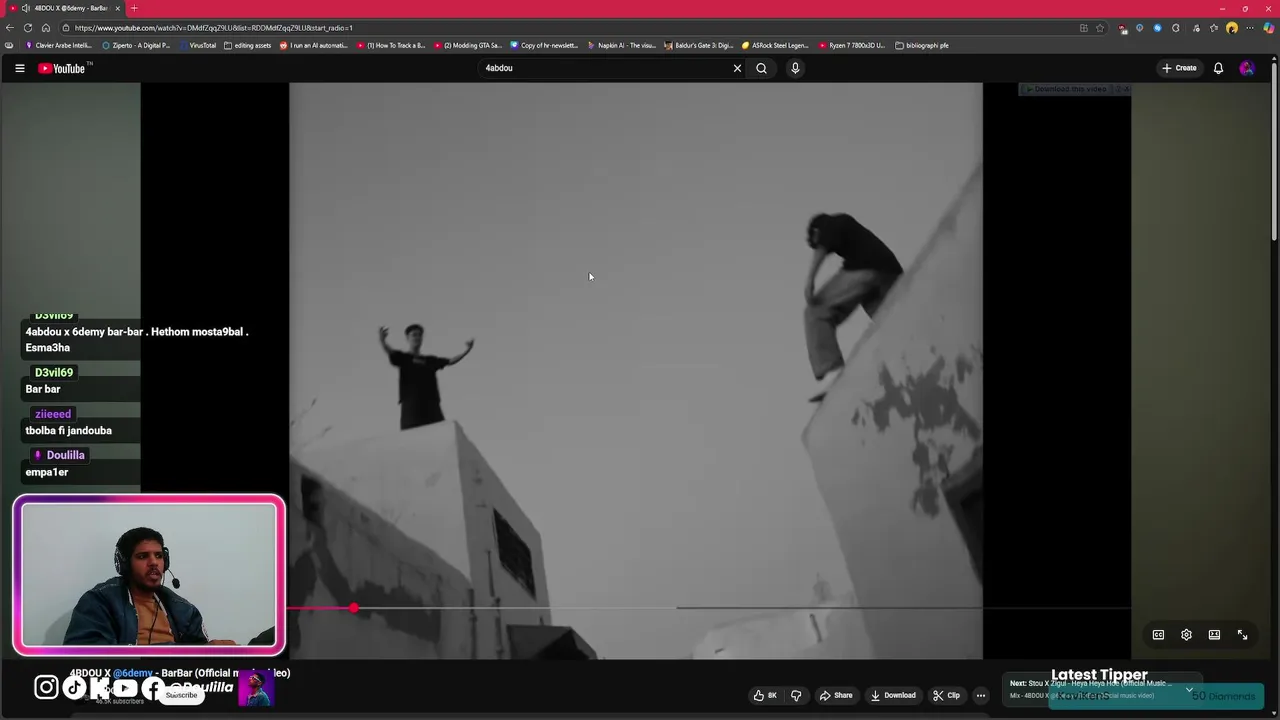Open the YouTube hamburger guide menu
The height and width of the screenshot is (720, 1280).
point(19,68)
